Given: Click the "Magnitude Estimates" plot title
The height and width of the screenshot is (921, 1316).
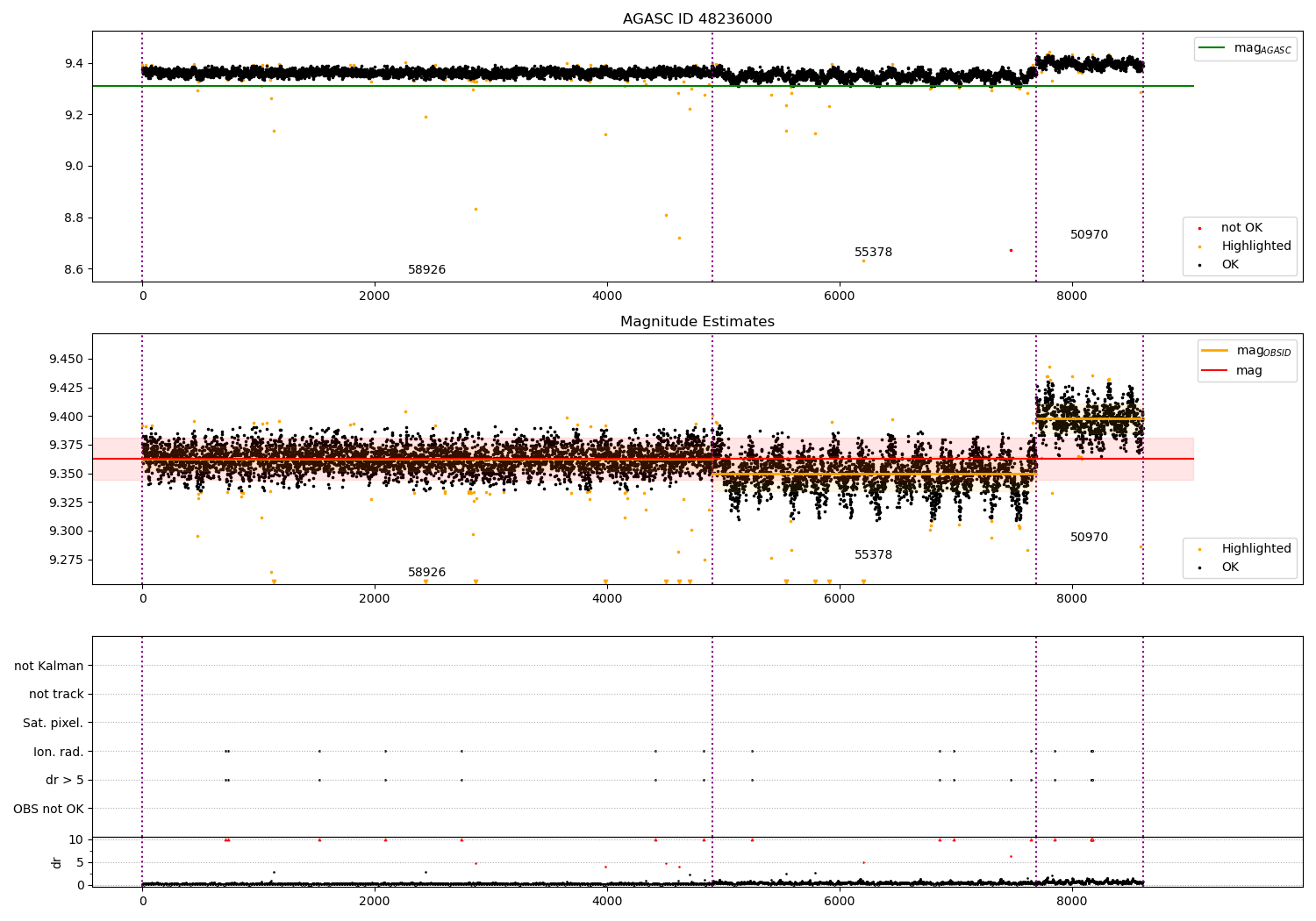Looking at the screenshot, I should pos(697,322).
